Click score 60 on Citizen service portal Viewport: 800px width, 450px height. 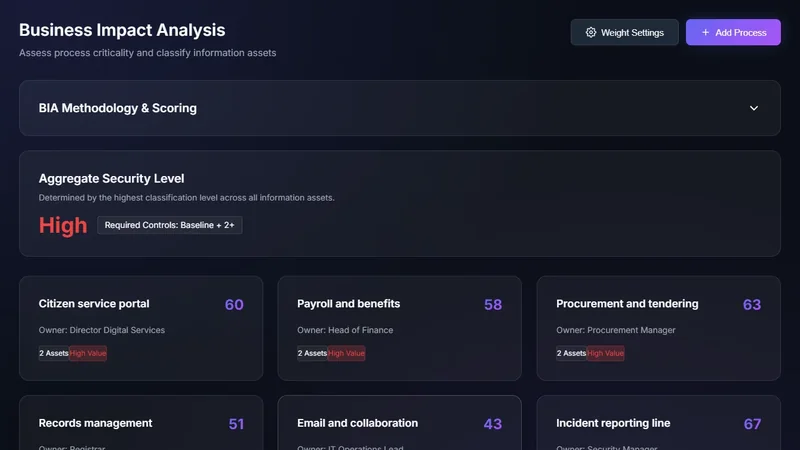[x=234, y=305]
